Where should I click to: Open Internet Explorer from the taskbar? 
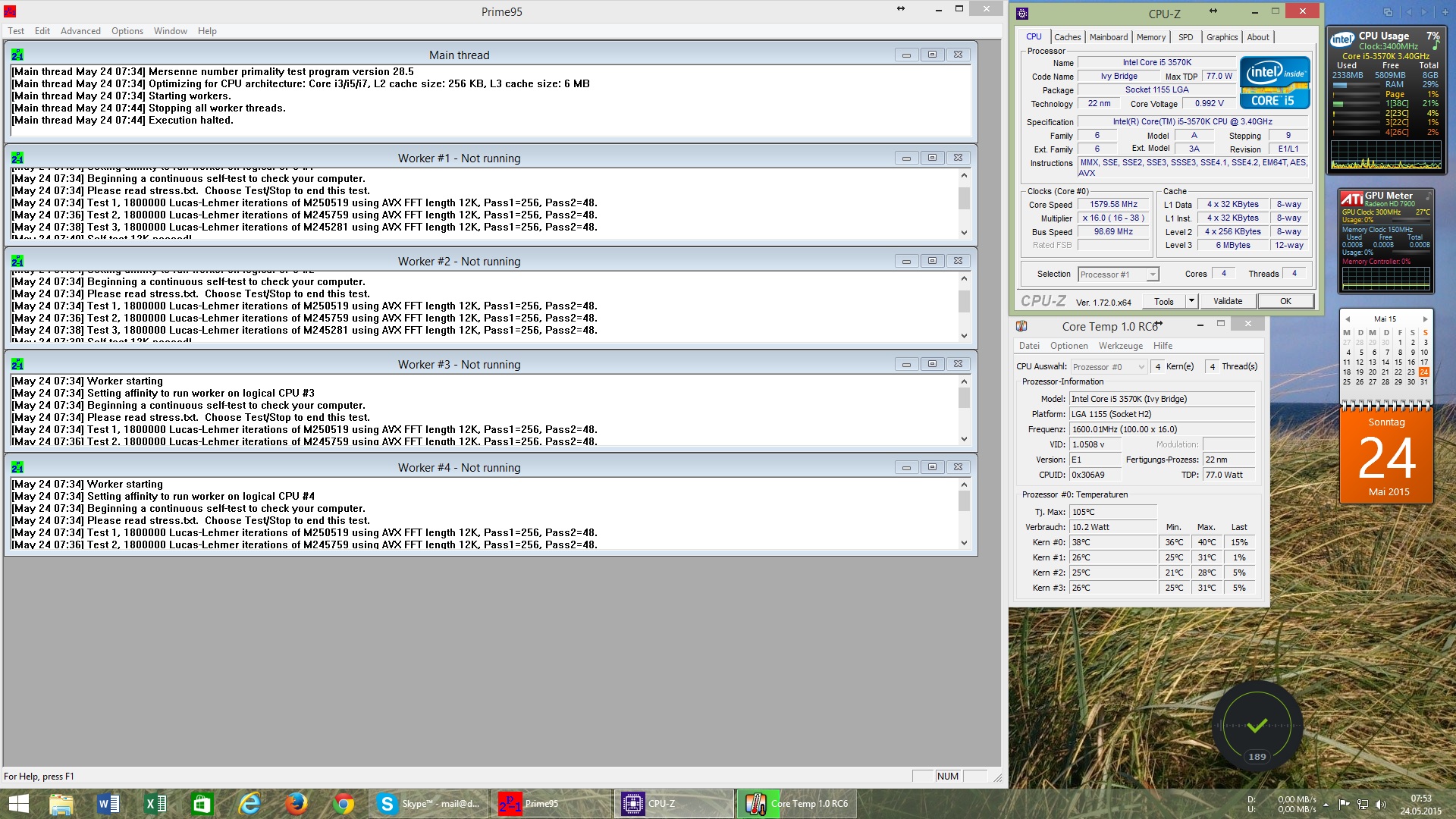[249, 803]
